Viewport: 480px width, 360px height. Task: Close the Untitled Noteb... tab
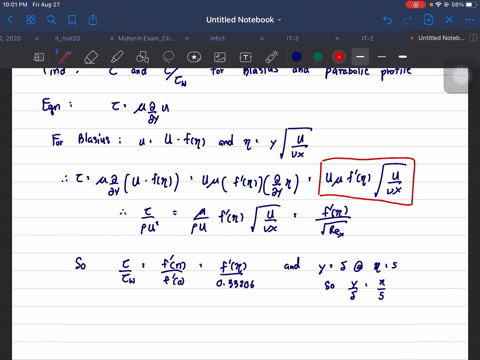[412, 38]
